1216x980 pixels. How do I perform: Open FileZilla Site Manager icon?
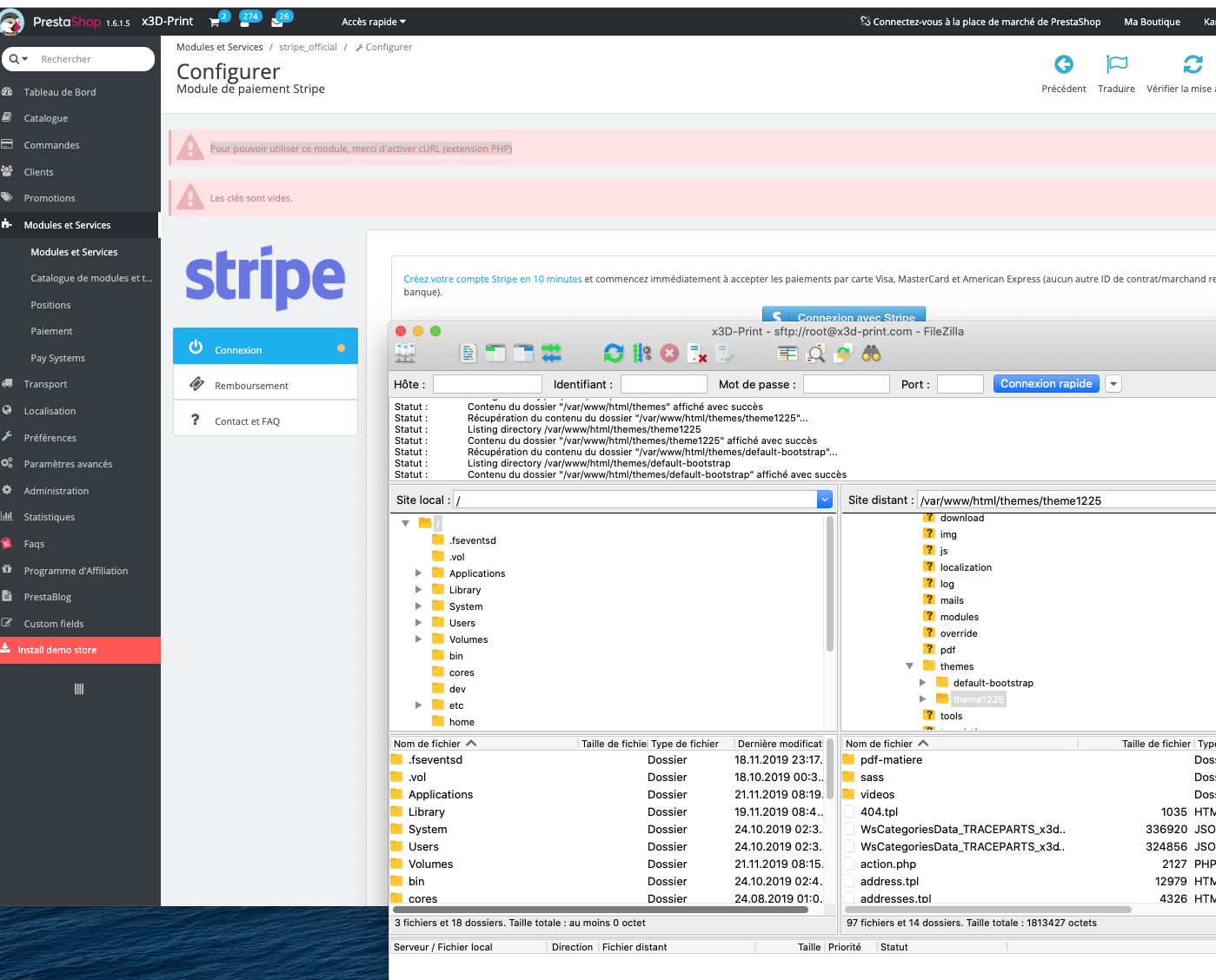405,354
